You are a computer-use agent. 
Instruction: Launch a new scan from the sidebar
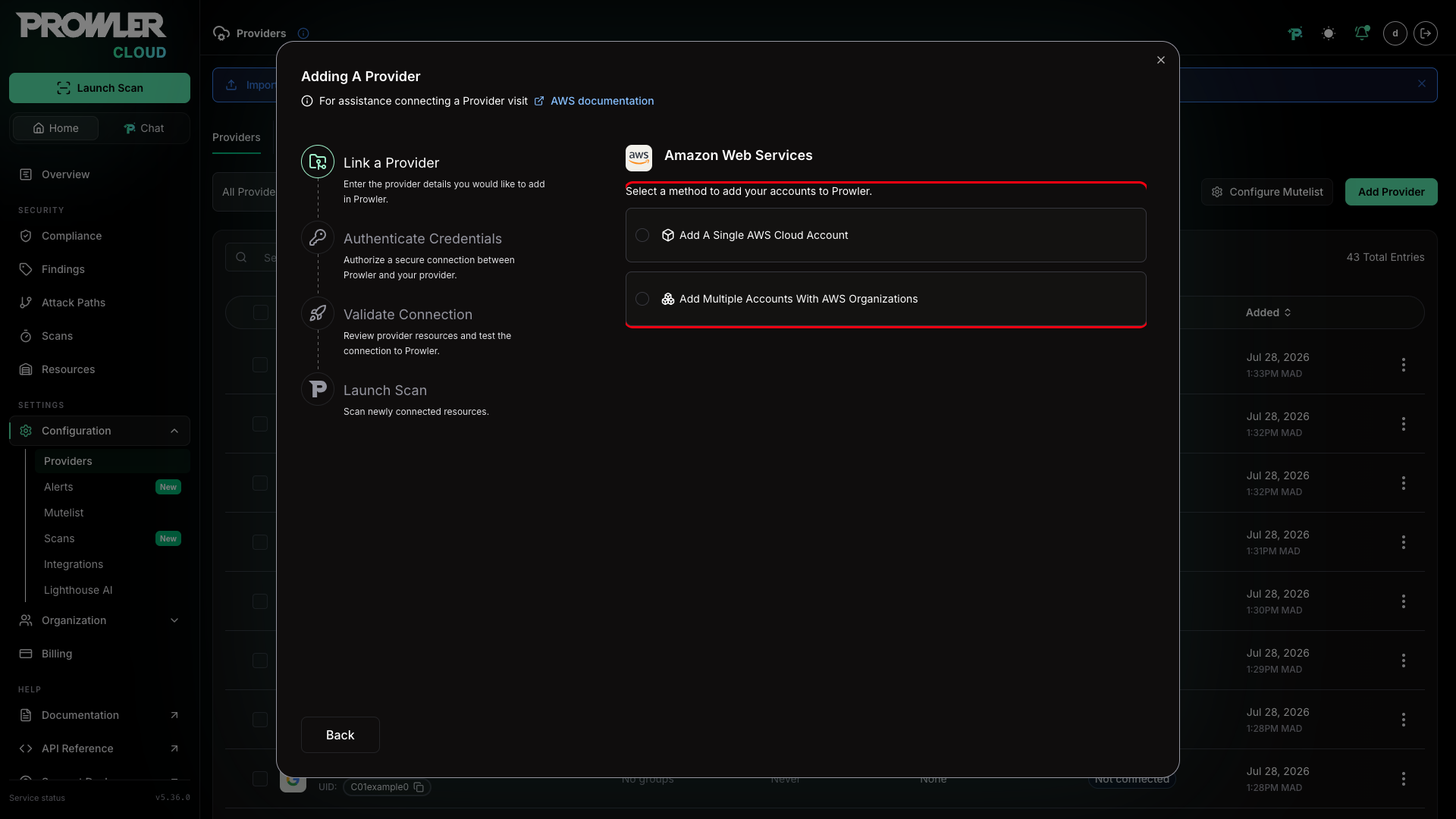coord(99,88)
